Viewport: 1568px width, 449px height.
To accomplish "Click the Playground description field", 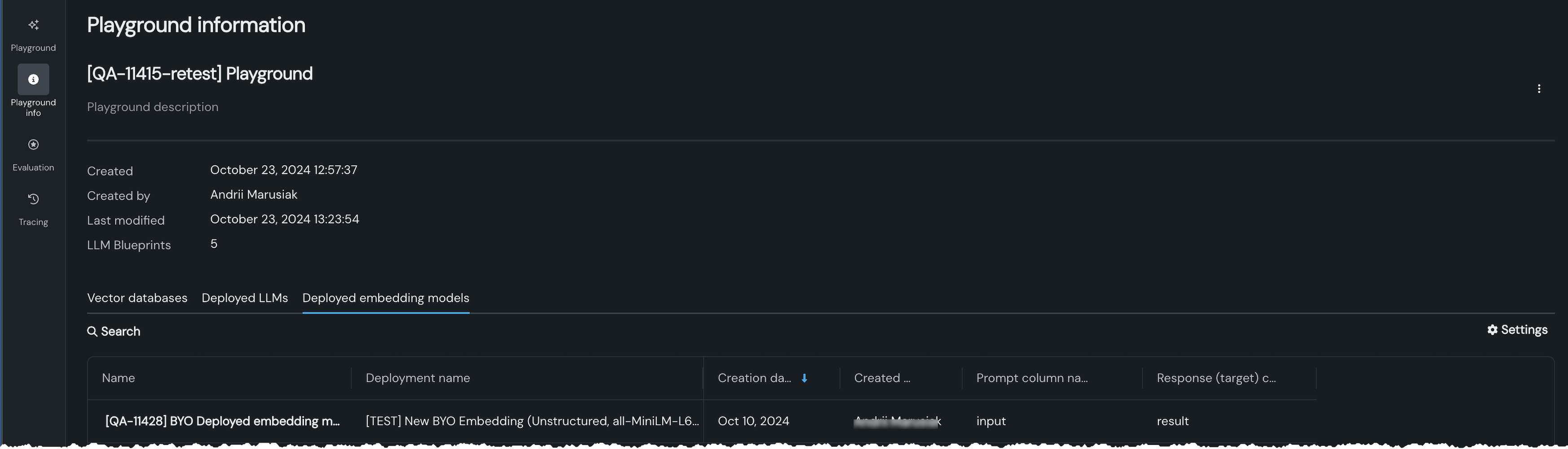I will 153,107.
